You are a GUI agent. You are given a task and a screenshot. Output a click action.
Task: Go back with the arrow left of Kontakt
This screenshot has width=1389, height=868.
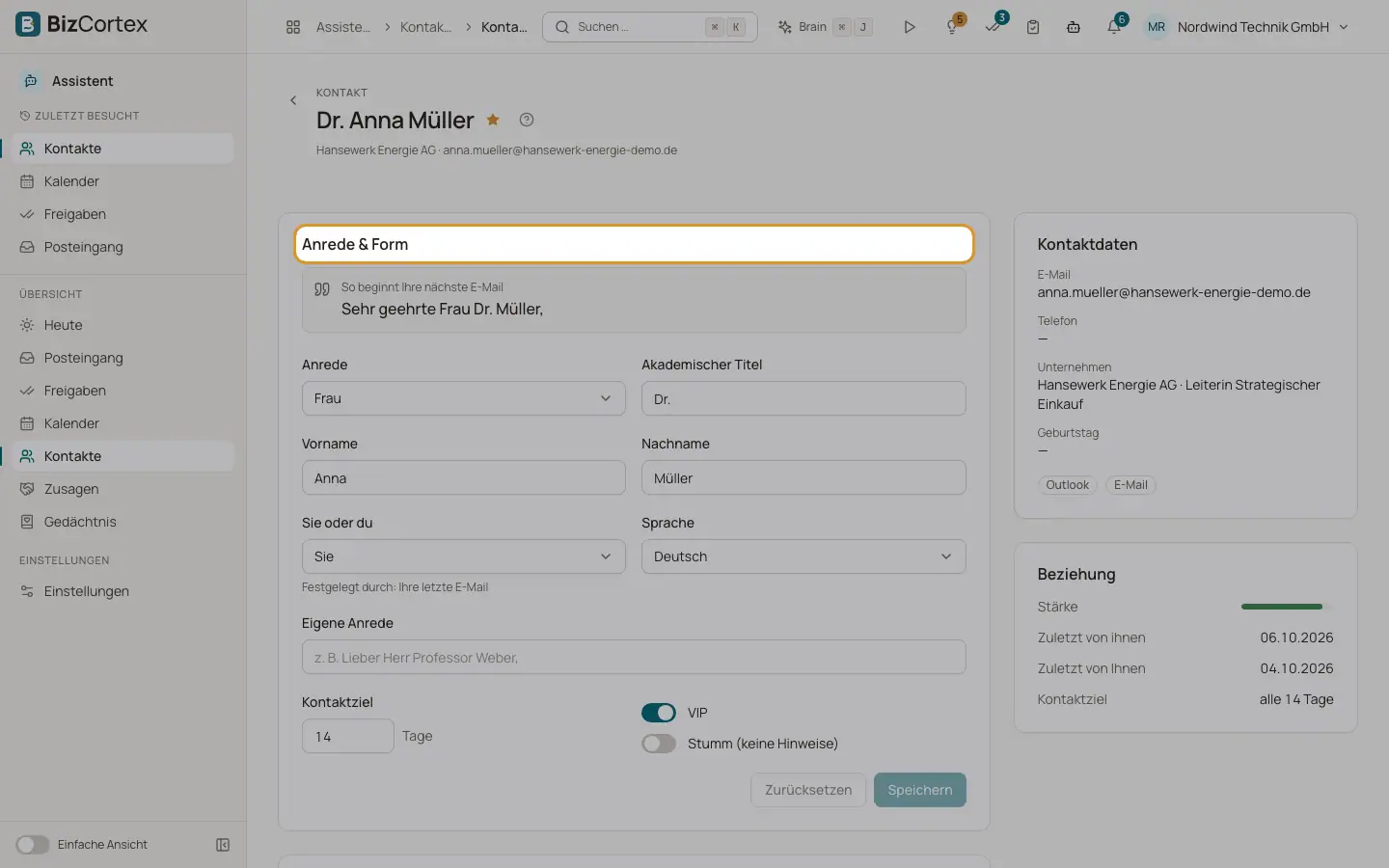tap(293, 100)
